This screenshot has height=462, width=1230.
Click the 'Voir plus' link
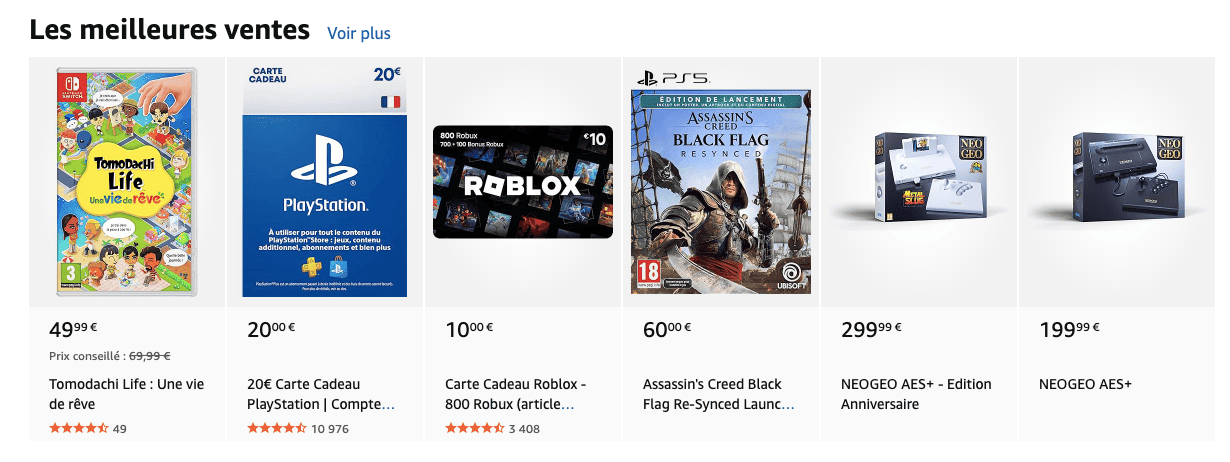(x=358, y=33)
